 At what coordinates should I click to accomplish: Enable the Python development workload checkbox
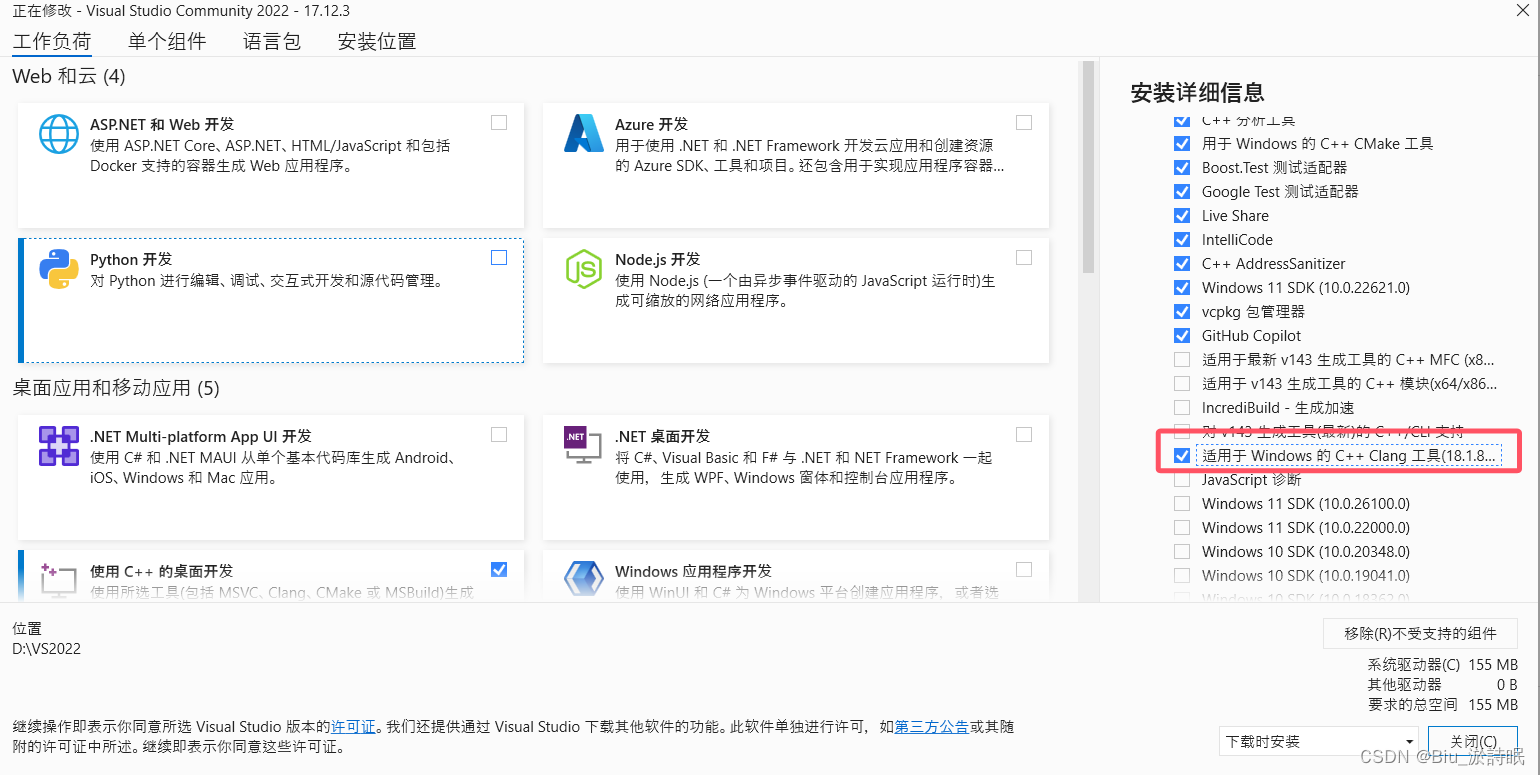click(x=499, y=258)
